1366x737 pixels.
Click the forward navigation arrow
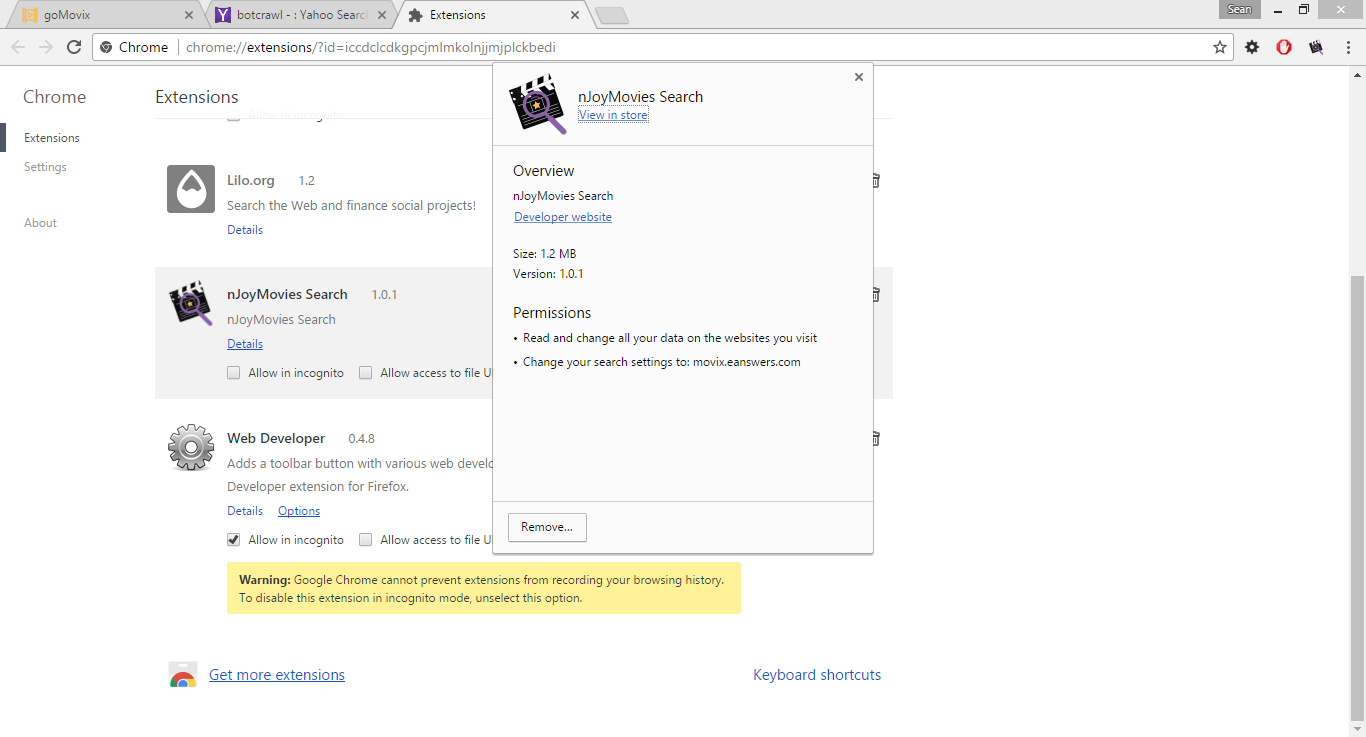click(x=46, y=47)
